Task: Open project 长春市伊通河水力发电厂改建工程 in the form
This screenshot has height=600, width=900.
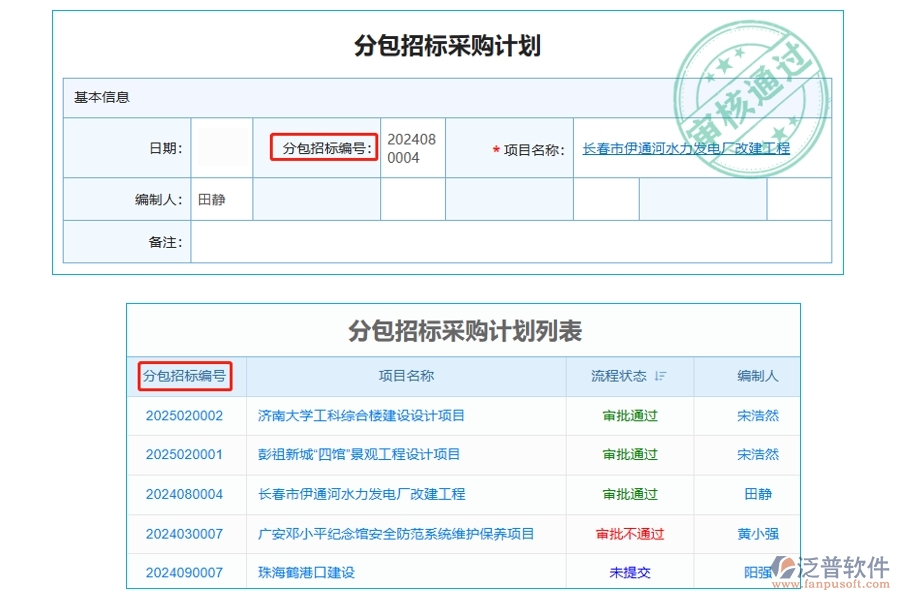Action: 689,148
